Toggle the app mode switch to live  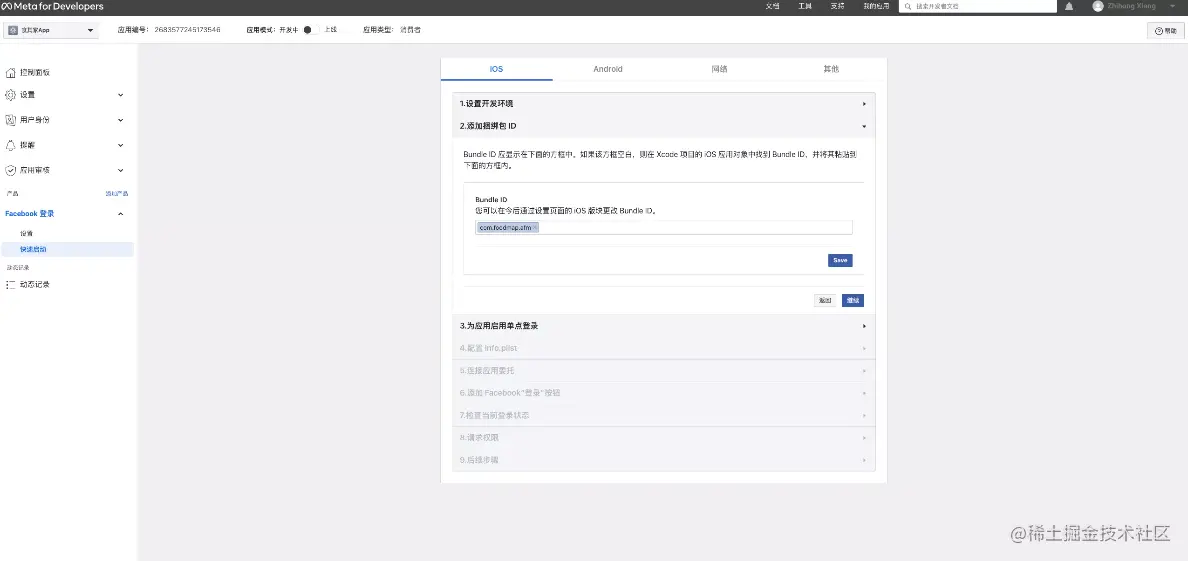click(310, 30)
